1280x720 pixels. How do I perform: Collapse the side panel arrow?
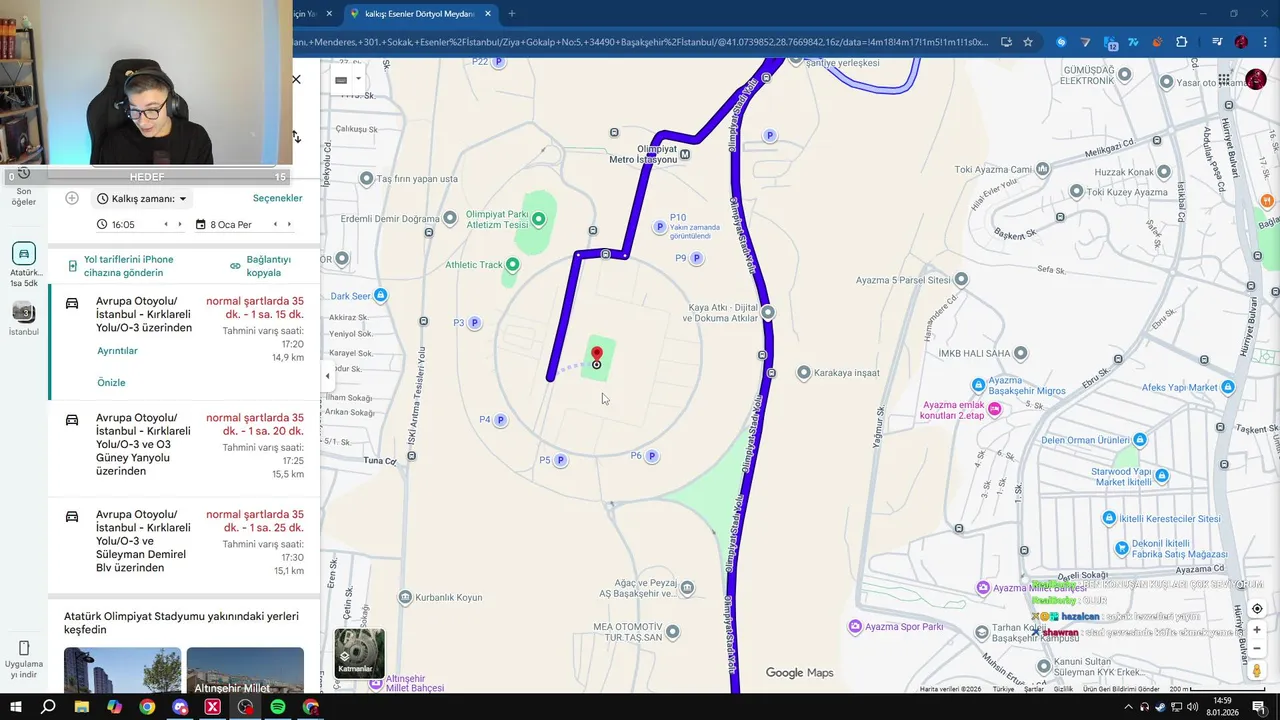[x=327, y=376]
